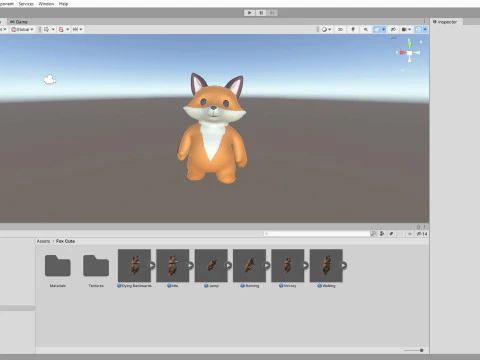This screenshot has height=360, width=480.
Task: Click Assets in the breadcrumb path
Action: tap(43, 241)
